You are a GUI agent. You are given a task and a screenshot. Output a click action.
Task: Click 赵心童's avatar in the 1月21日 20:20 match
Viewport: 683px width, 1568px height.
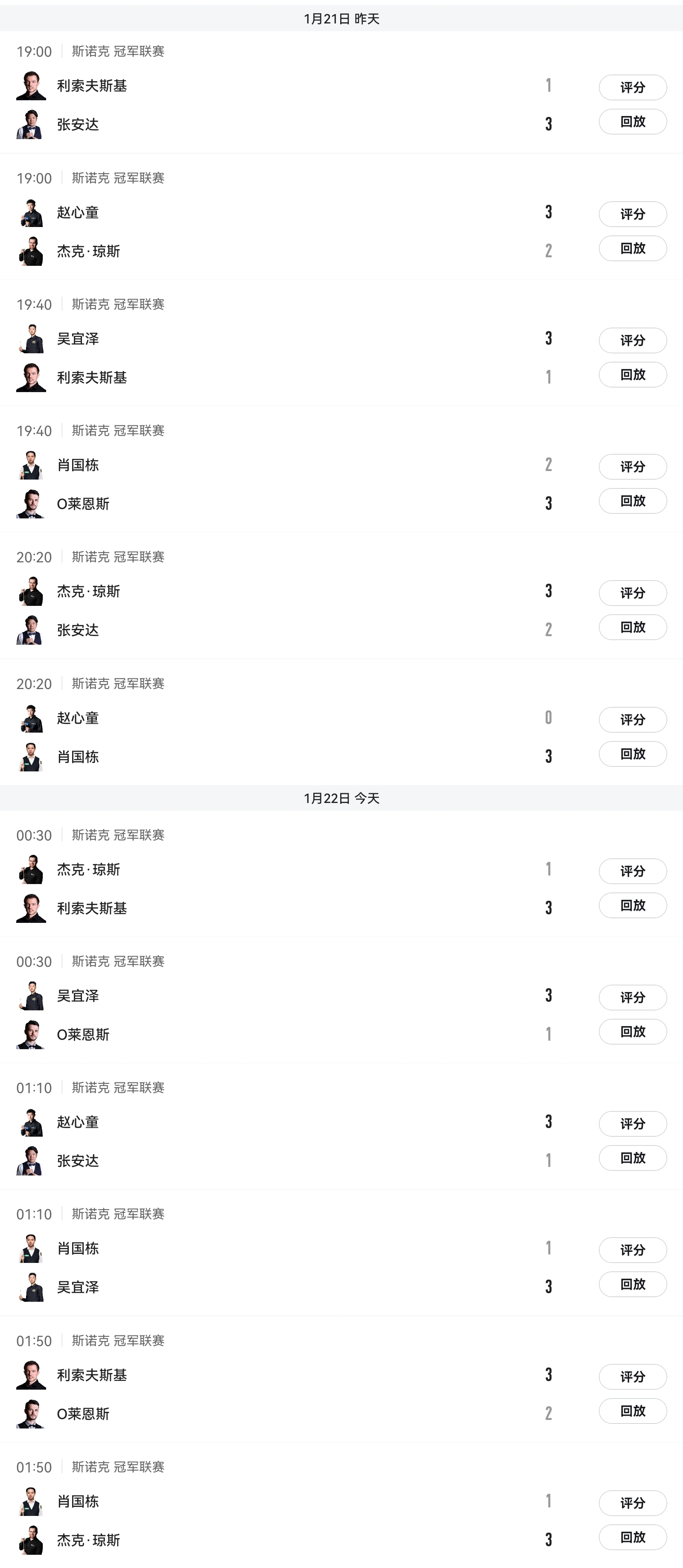tap(31, 718)
